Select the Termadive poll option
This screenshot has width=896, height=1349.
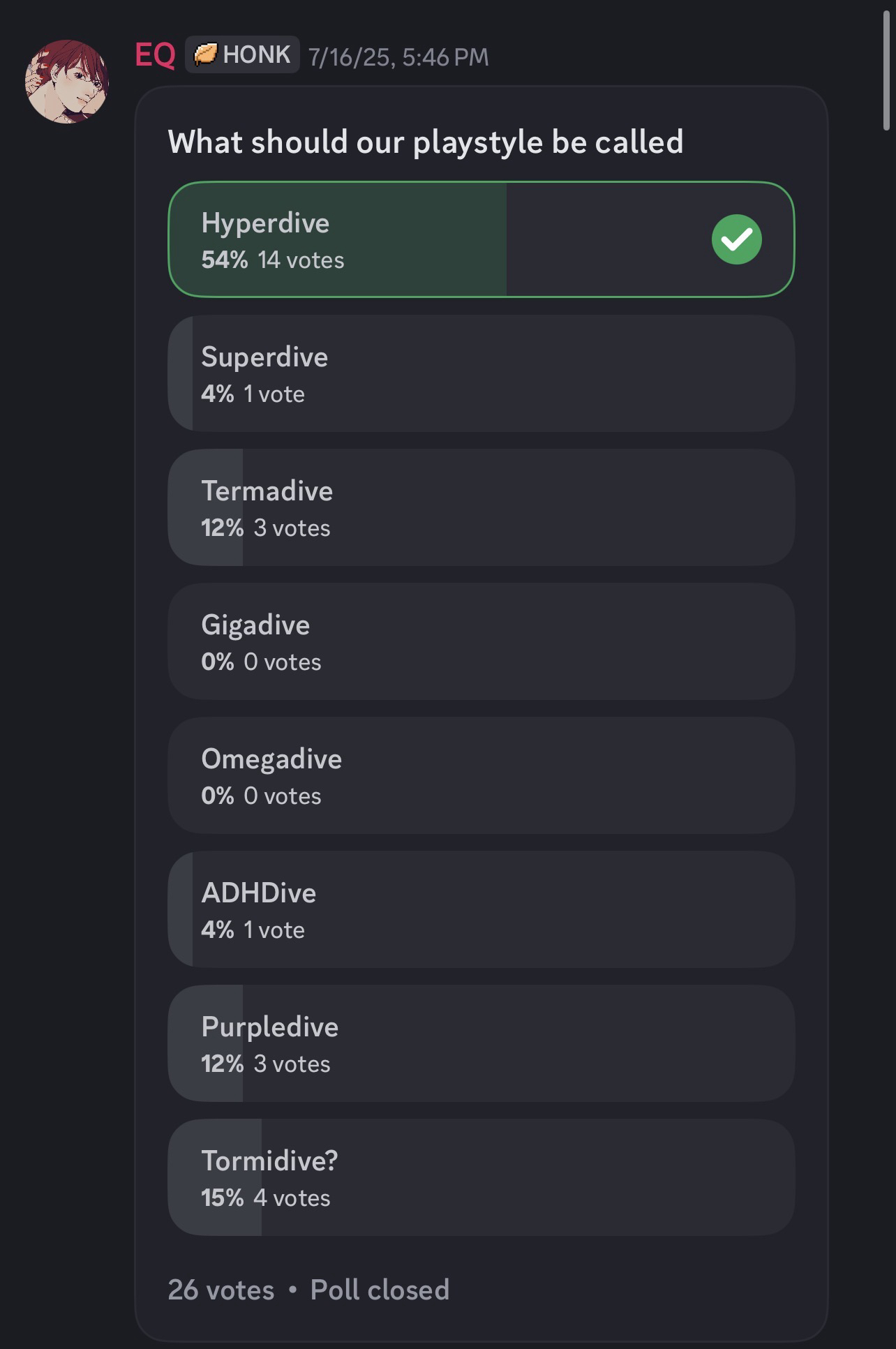(481, 507)
